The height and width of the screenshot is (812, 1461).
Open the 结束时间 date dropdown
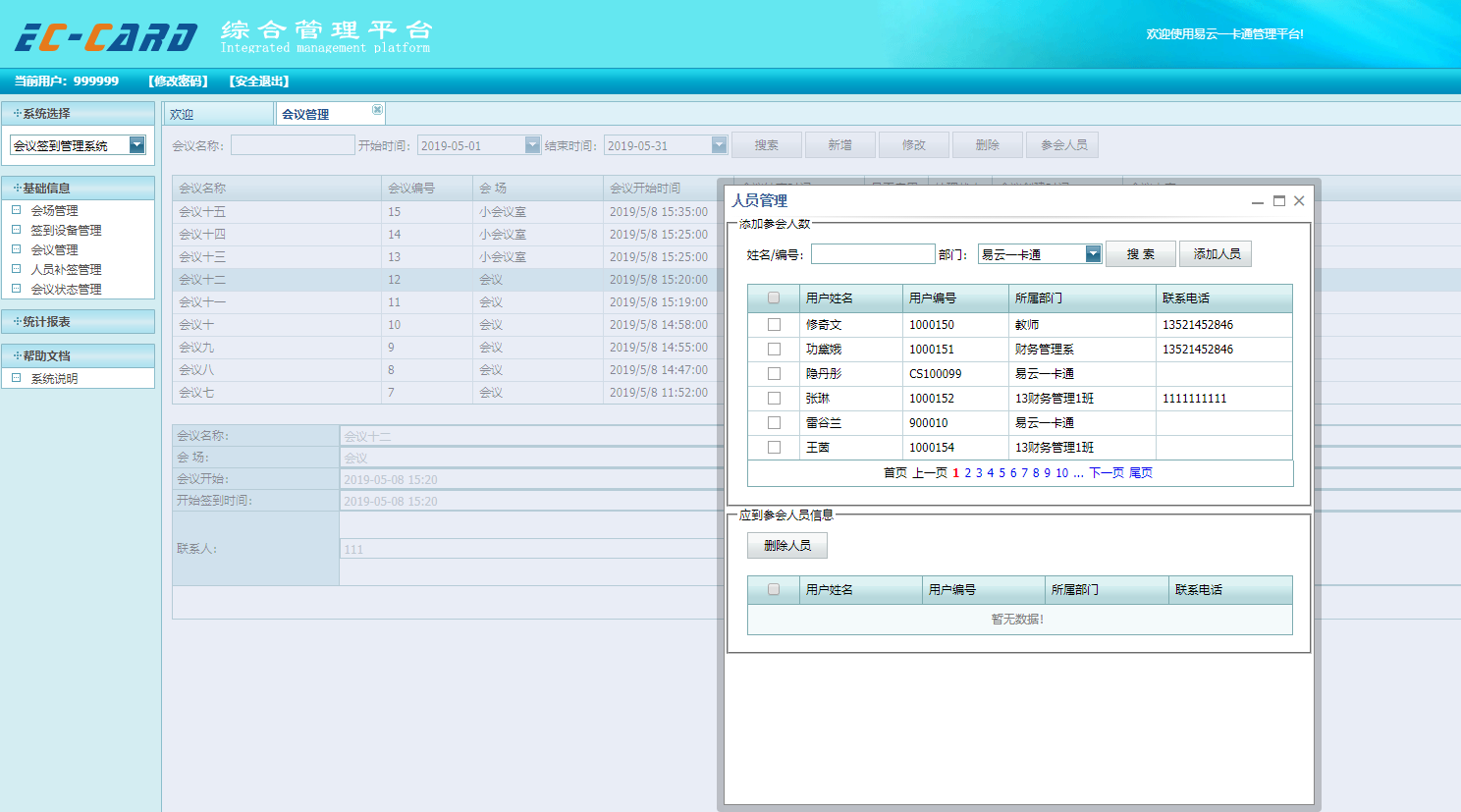point(719,145)
